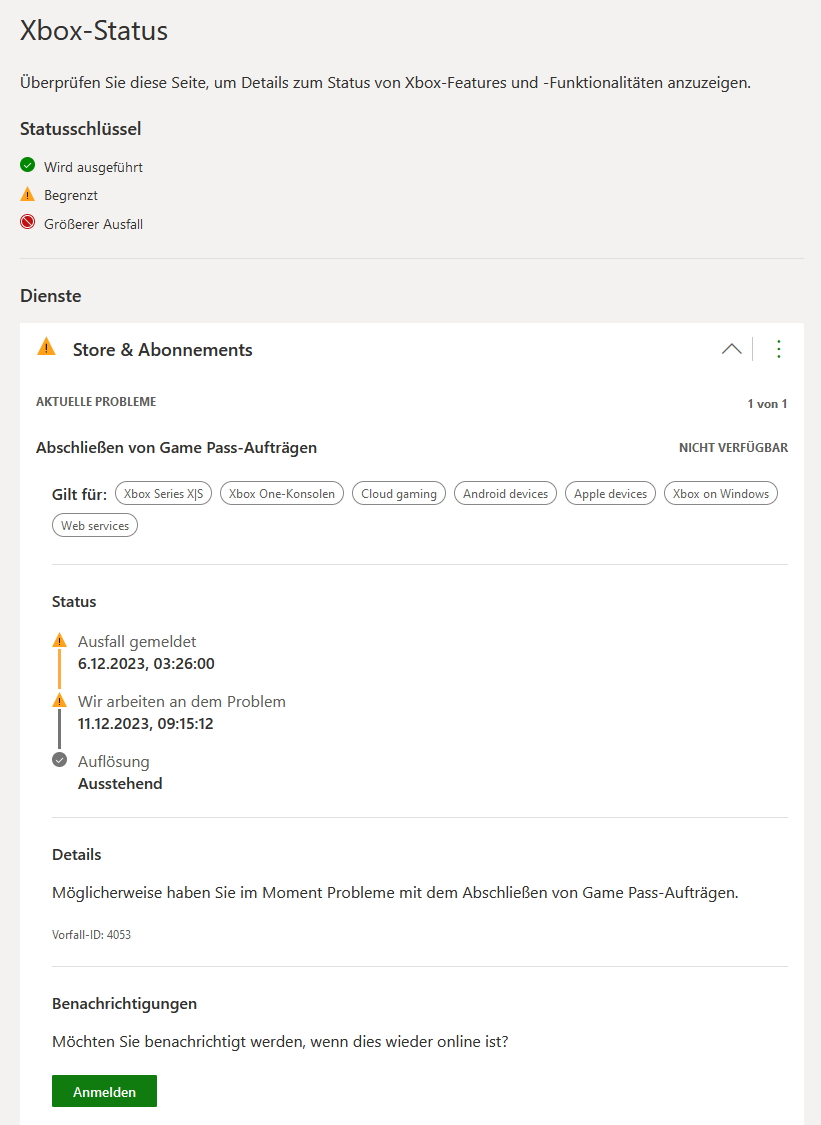Click the Möglicherweise haben Sie im Moment Probleme sentence

coord(395,893)
